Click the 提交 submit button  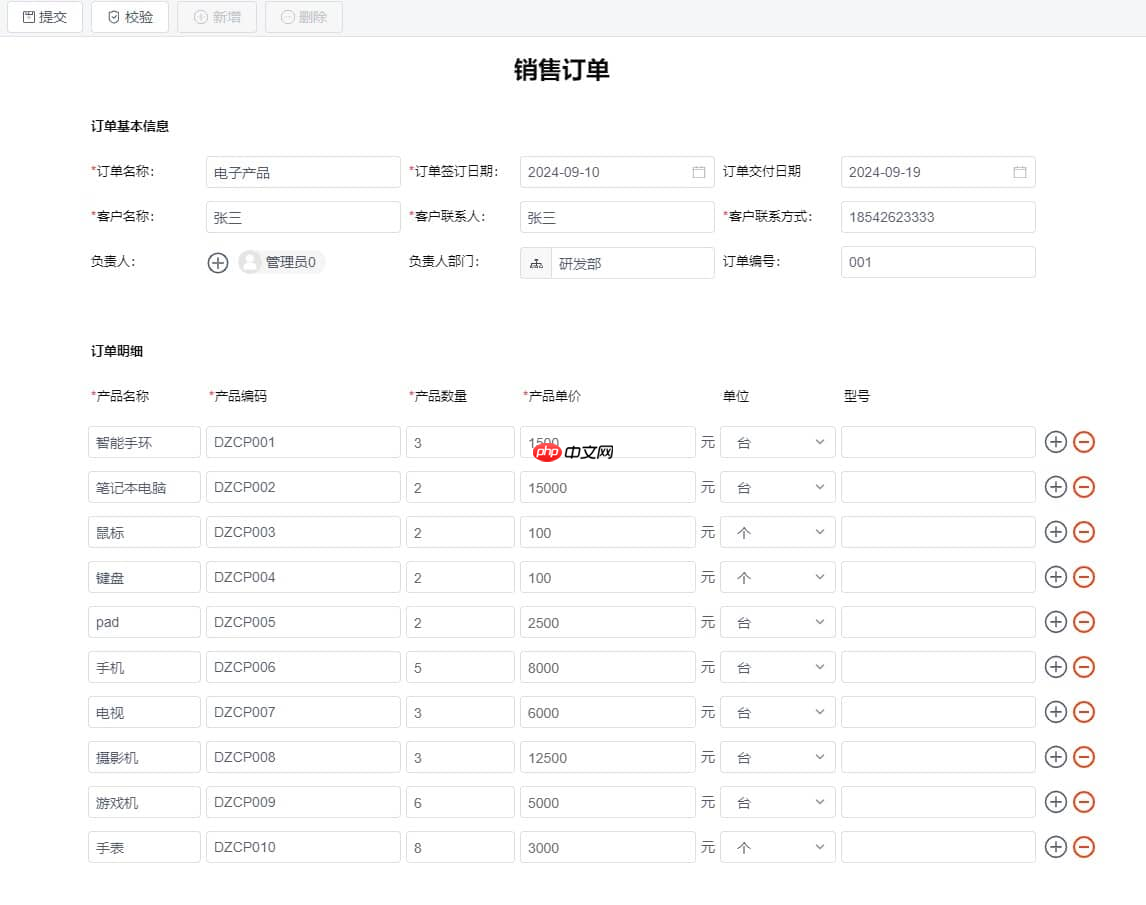44,17
